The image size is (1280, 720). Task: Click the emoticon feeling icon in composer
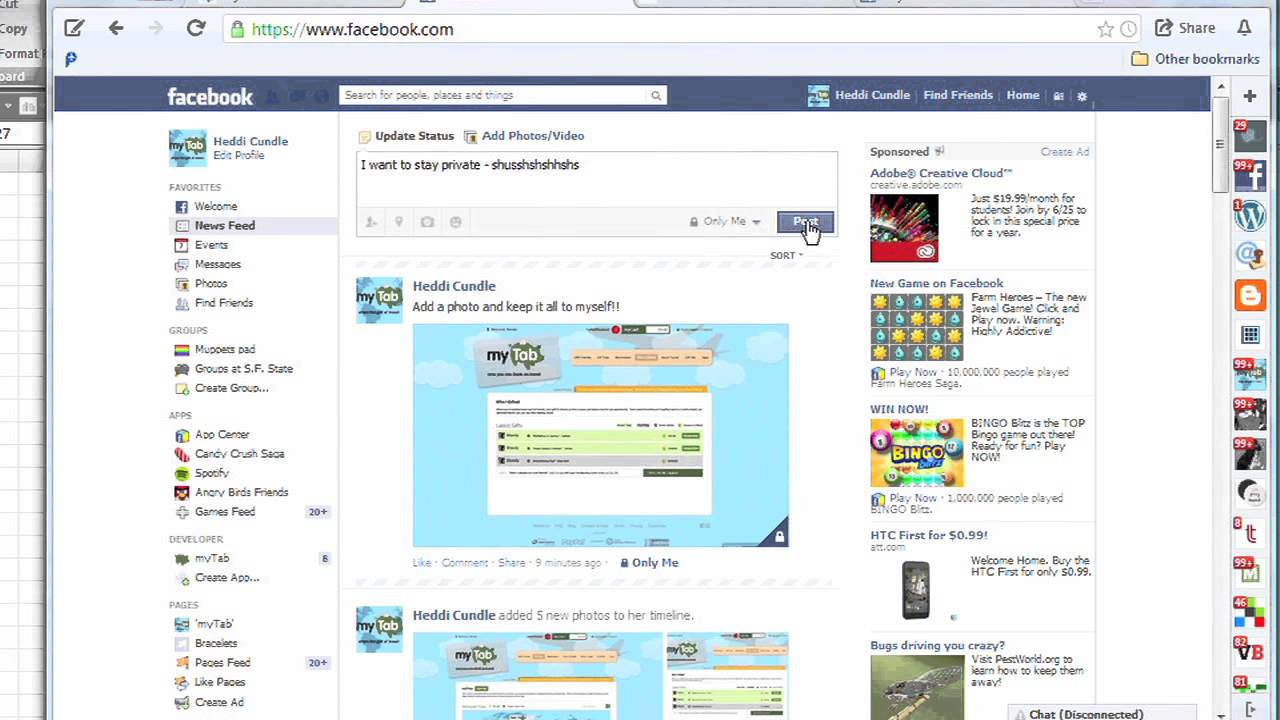tap(455, 222)
